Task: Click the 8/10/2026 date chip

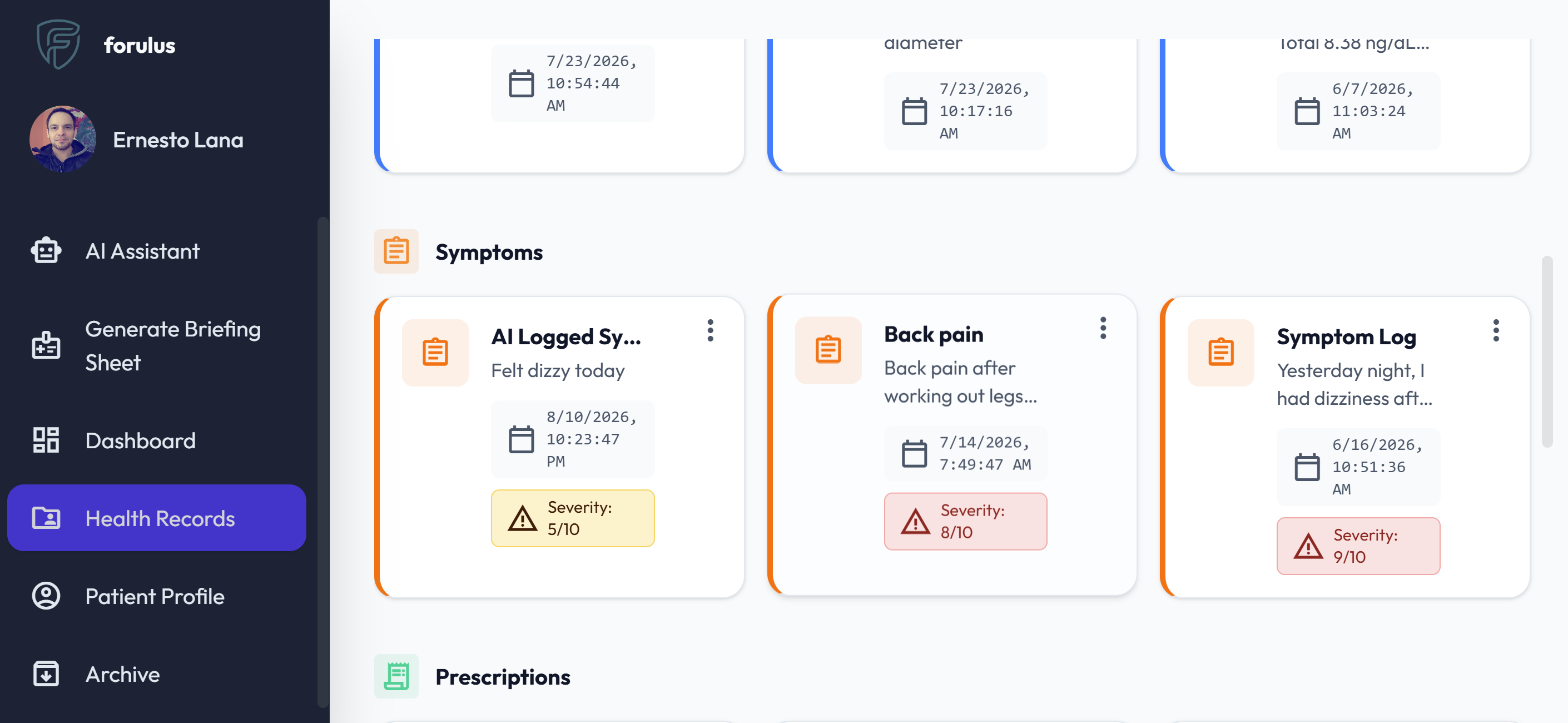Action: tap(573, 439)
